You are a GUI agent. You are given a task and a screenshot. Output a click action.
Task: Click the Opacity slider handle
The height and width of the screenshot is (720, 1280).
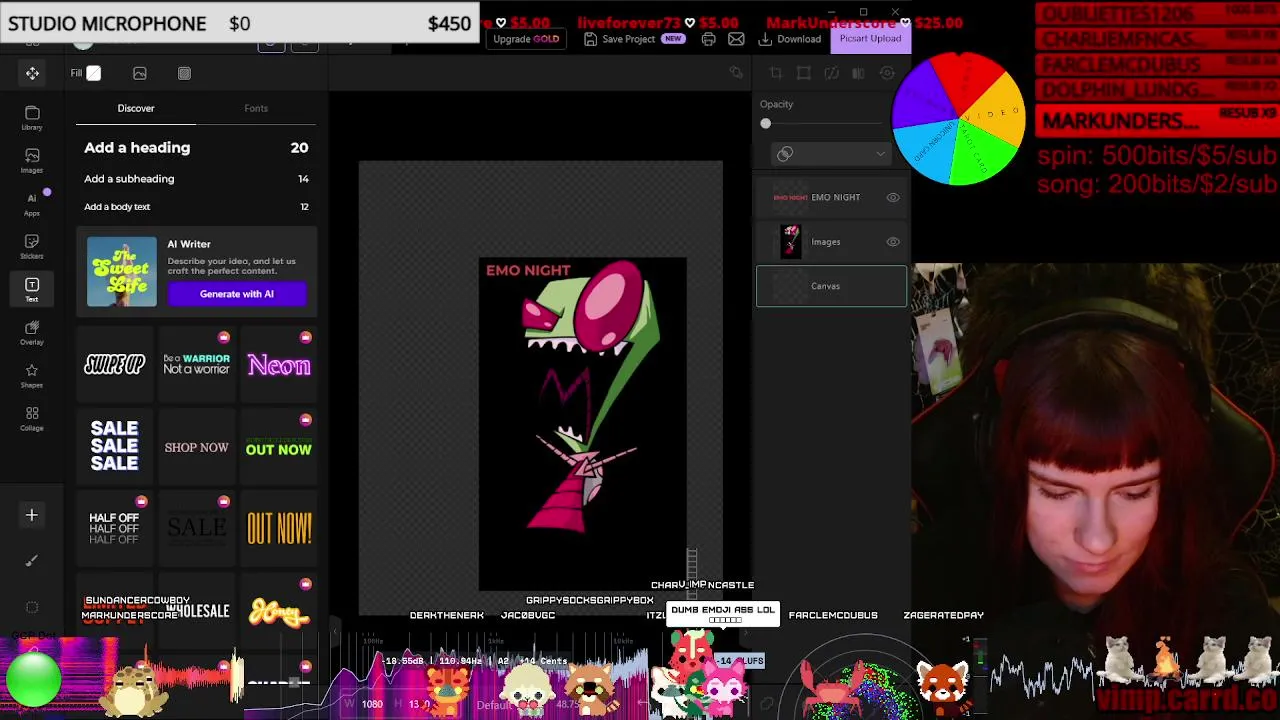tap(766, 124)
